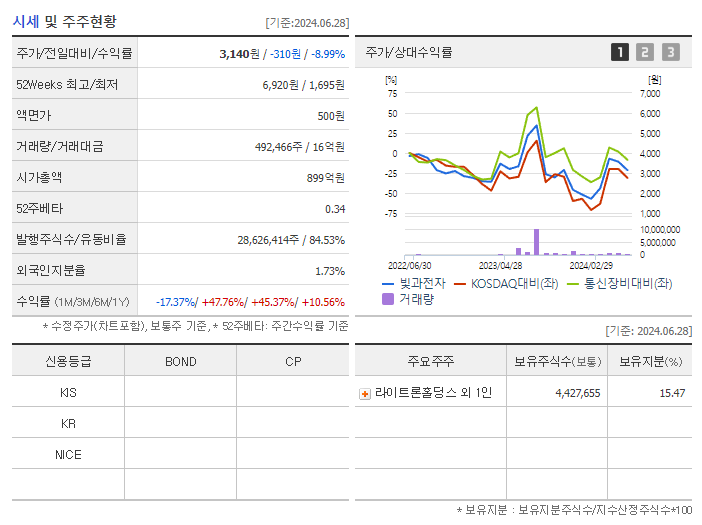Click the market cap value 899억원
Viewport: 702px width, 525px height.
pyautogui.click(x=326, y=178)
